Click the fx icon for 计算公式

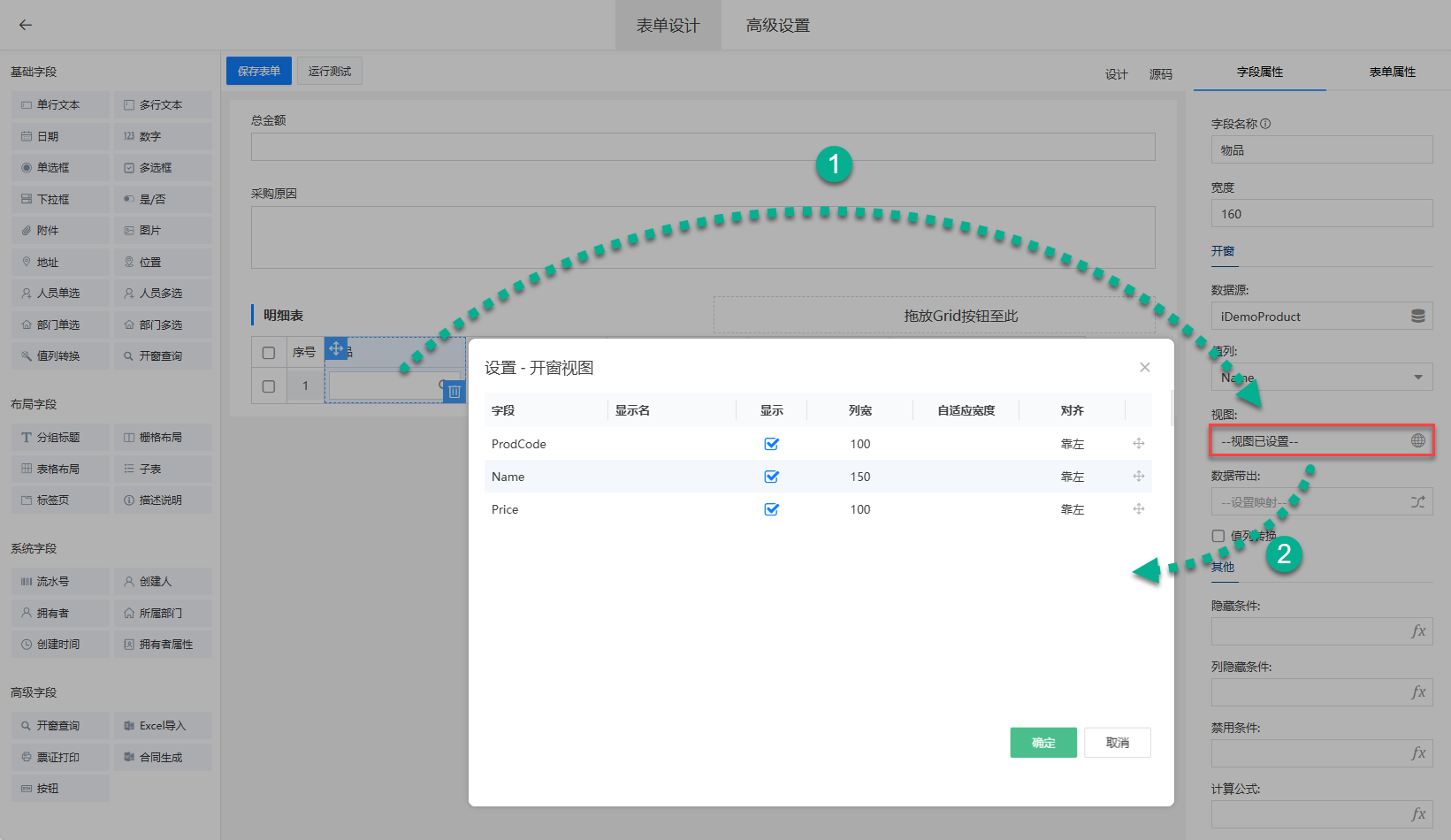pyautogui.click(x=1418, y=814)
